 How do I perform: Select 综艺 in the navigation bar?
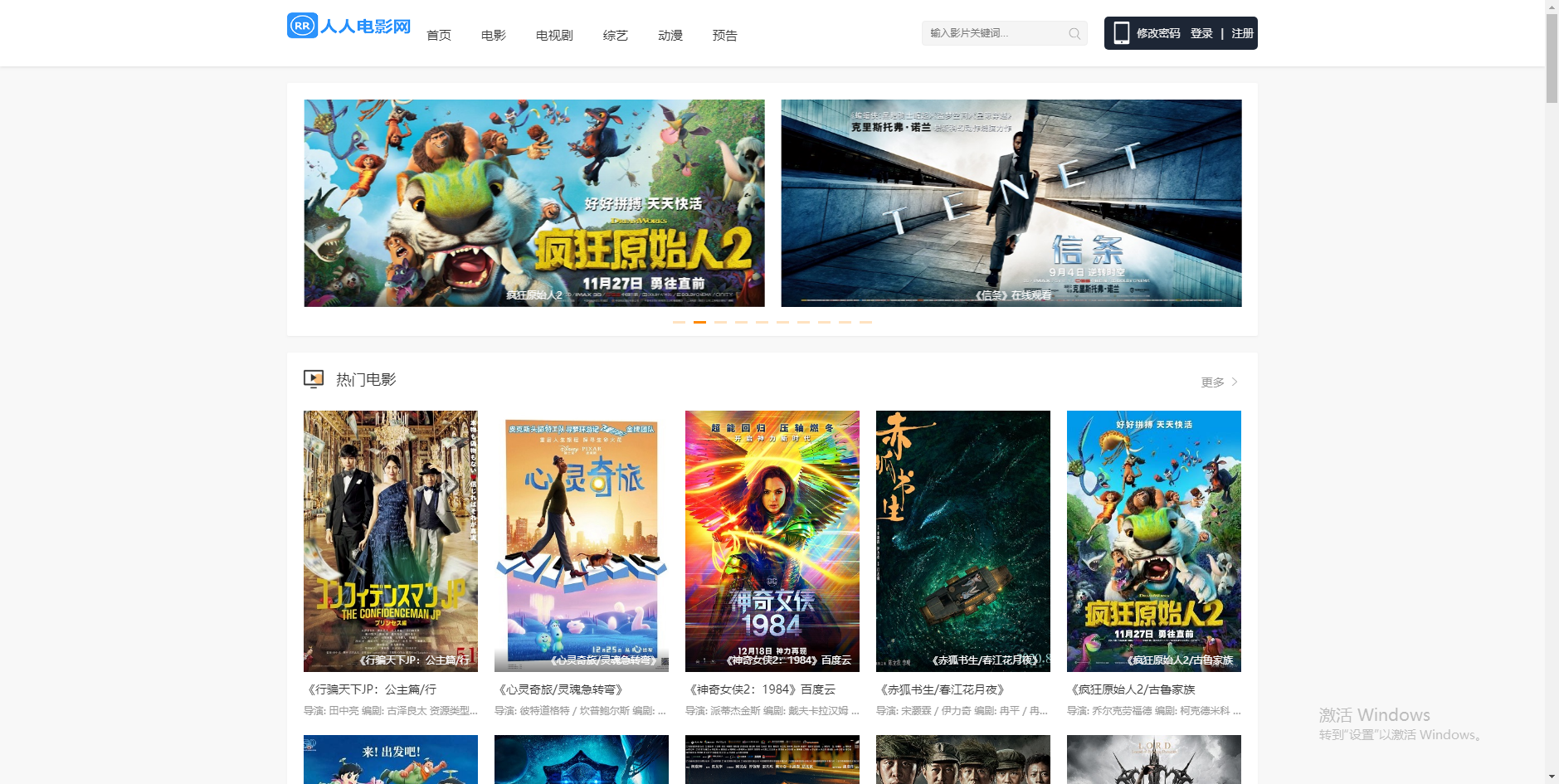click(616, 36)
